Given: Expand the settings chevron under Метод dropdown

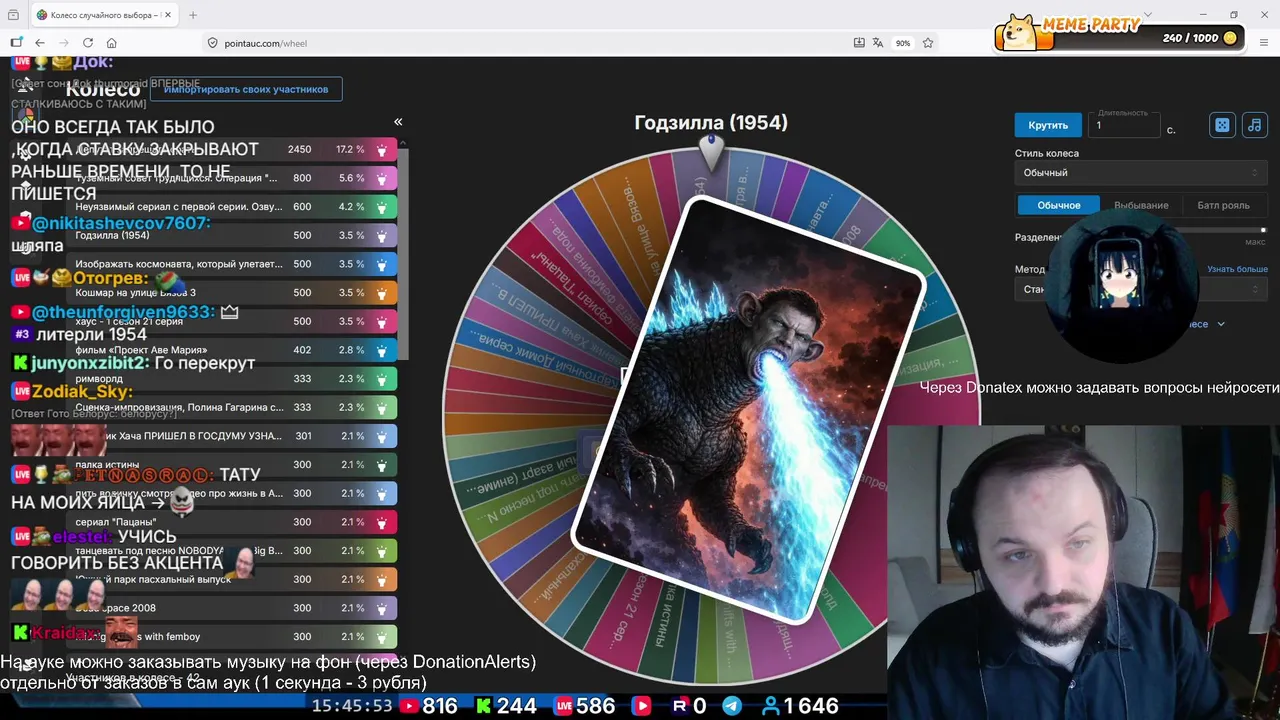Looking at the screenshot, I should tap(1221, 324).
